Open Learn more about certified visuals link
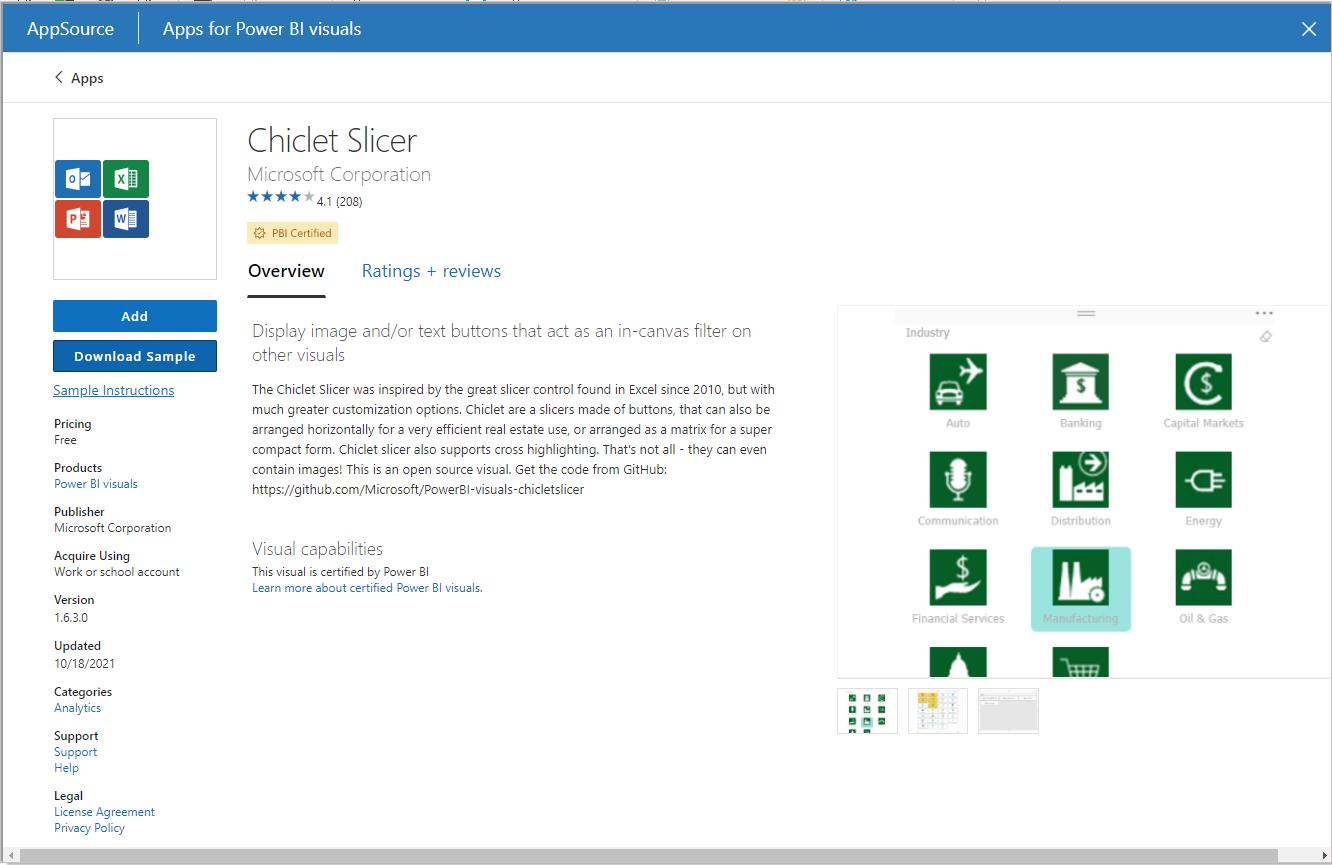This screenshot has width=1332, height=865. pyautogui.click(x=366, y=588)
